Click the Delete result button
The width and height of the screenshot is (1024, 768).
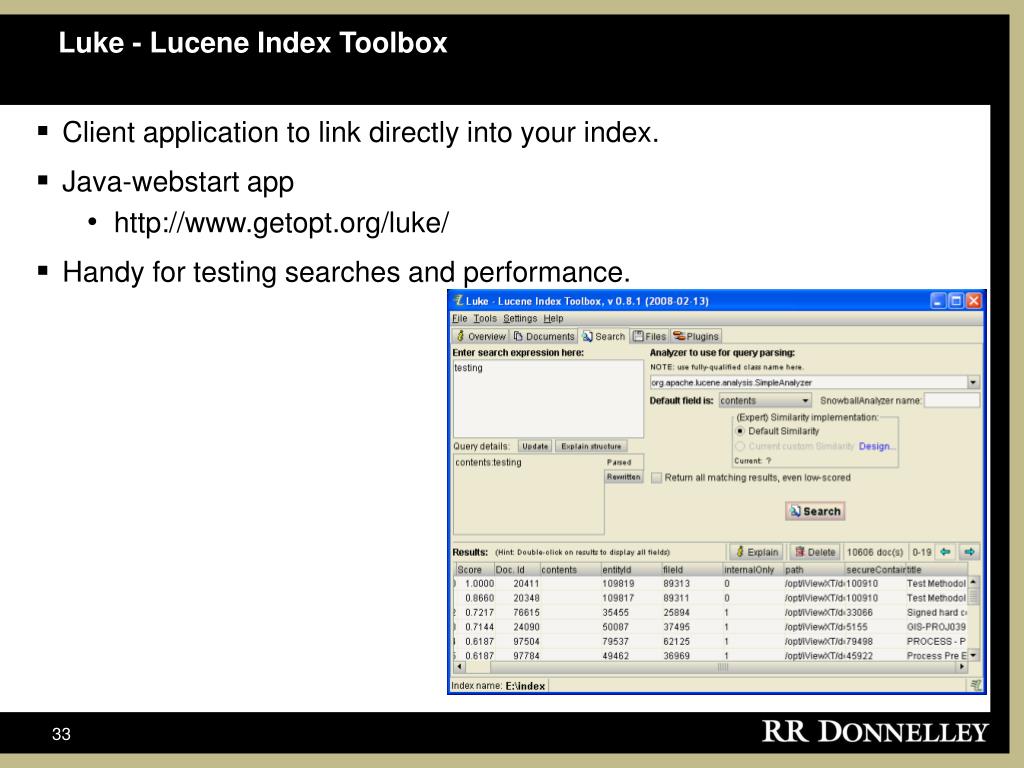coord(815,552)
